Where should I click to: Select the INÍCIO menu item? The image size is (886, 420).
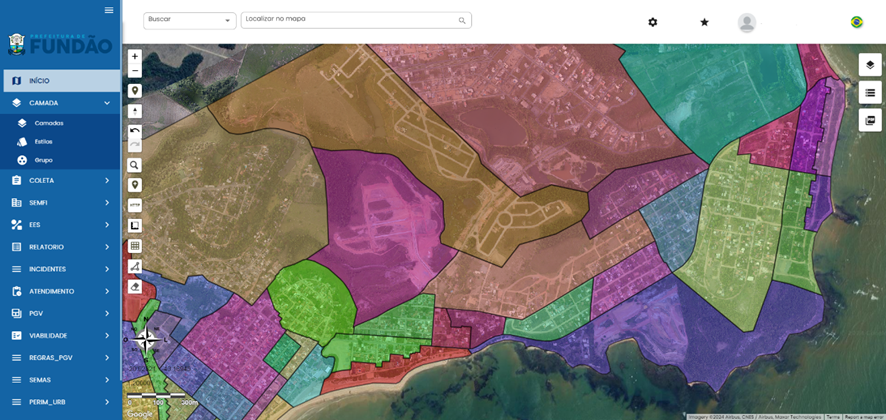click(x=60, y=81)
